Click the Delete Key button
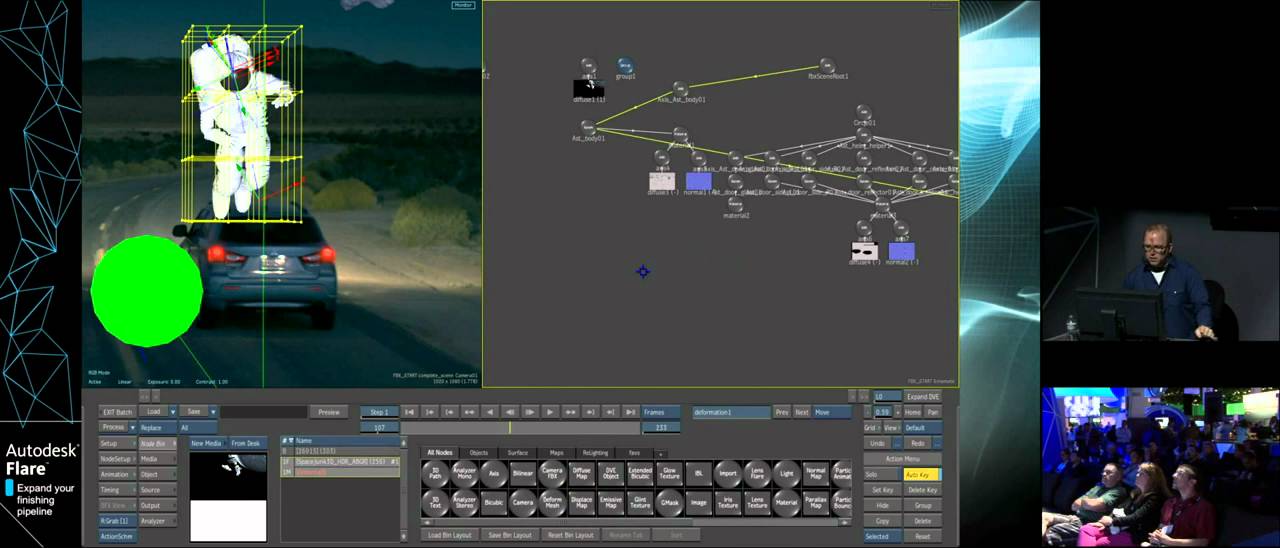 pyautogui.click(x=921, y=490)
